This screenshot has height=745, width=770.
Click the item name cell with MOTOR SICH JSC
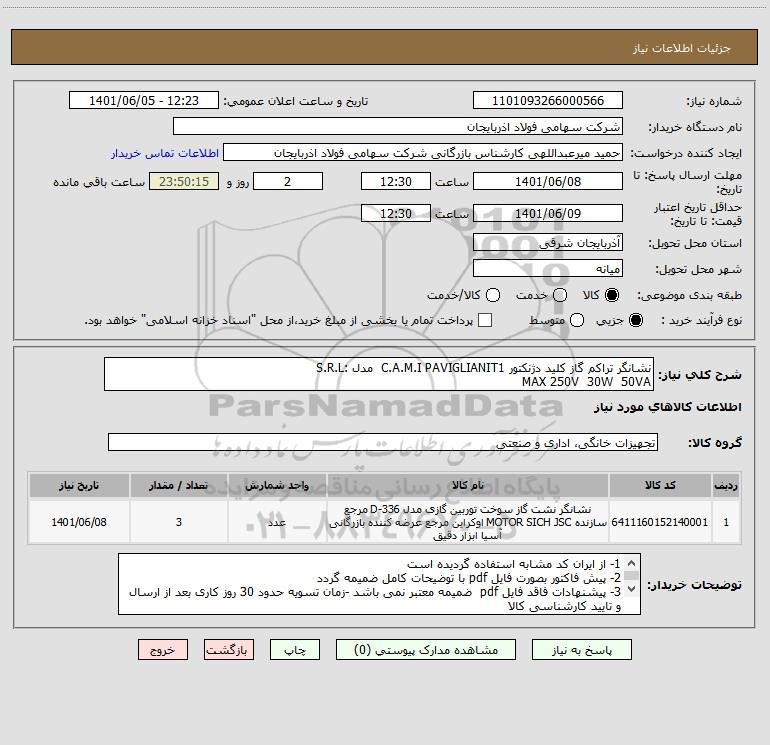click(x=468, y=522)
